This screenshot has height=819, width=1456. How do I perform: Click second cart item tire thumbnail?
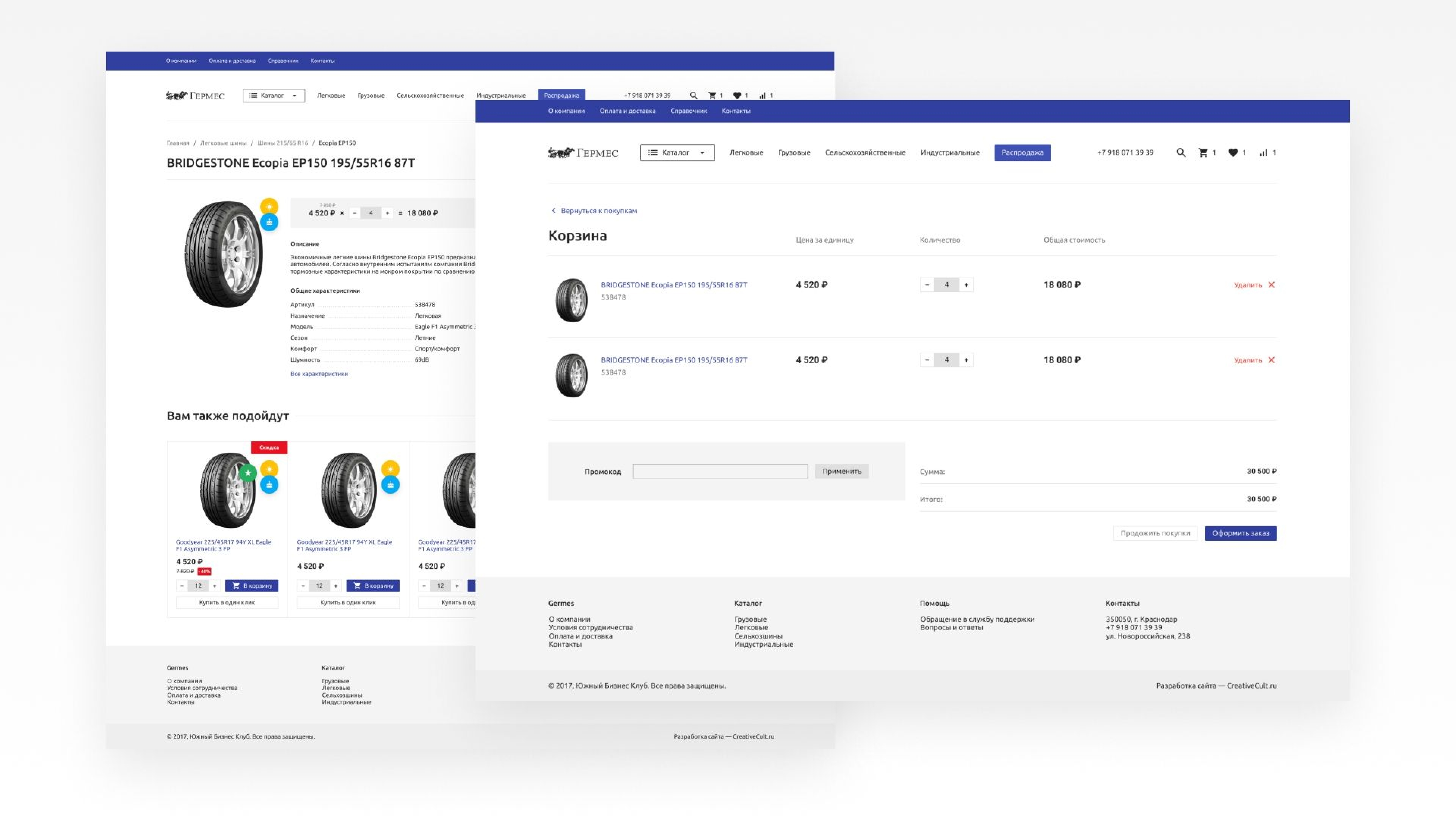pyautogui.click(x=571, y=375)
